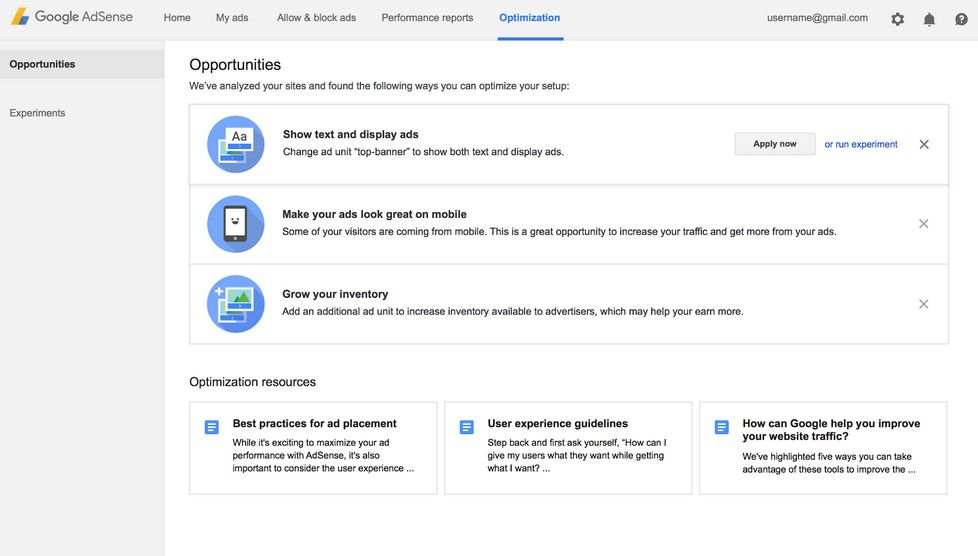Open the notifications bell icon

pos(929,19)
